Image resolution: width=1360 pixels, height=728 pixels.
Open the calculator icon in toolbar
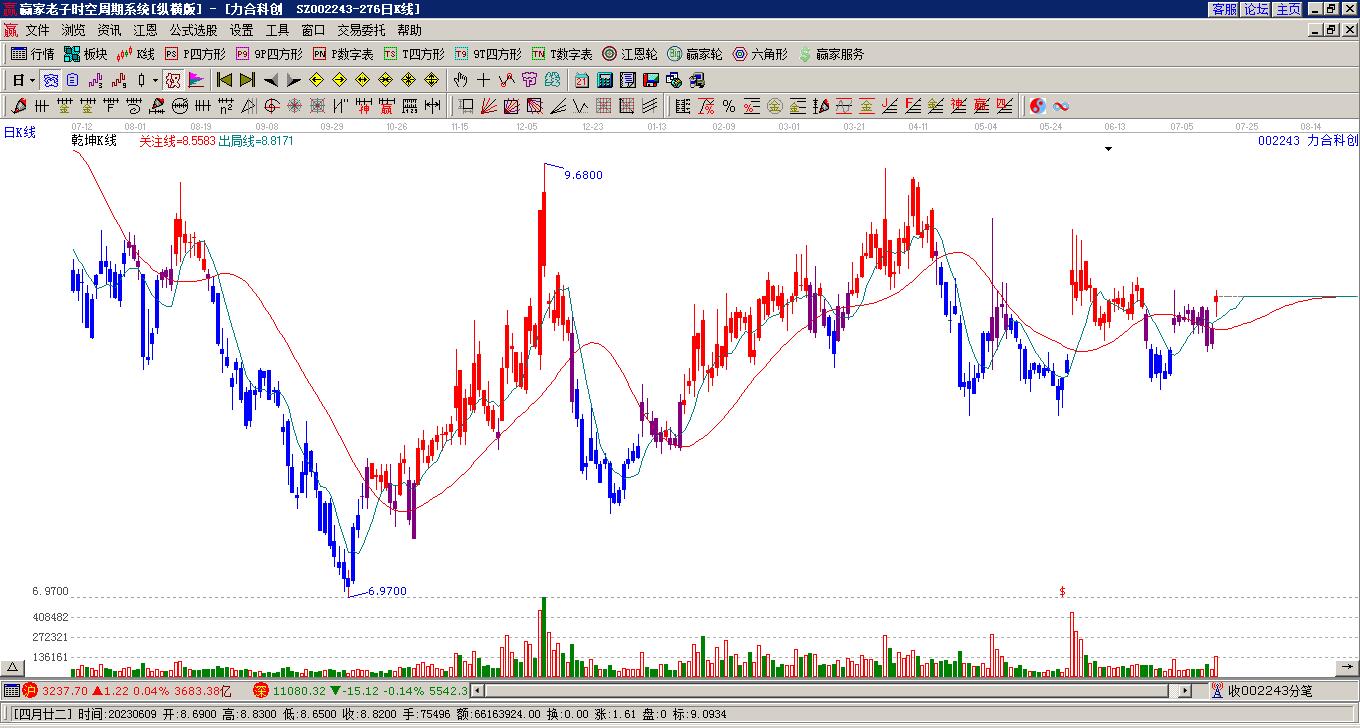coord(605,80)
